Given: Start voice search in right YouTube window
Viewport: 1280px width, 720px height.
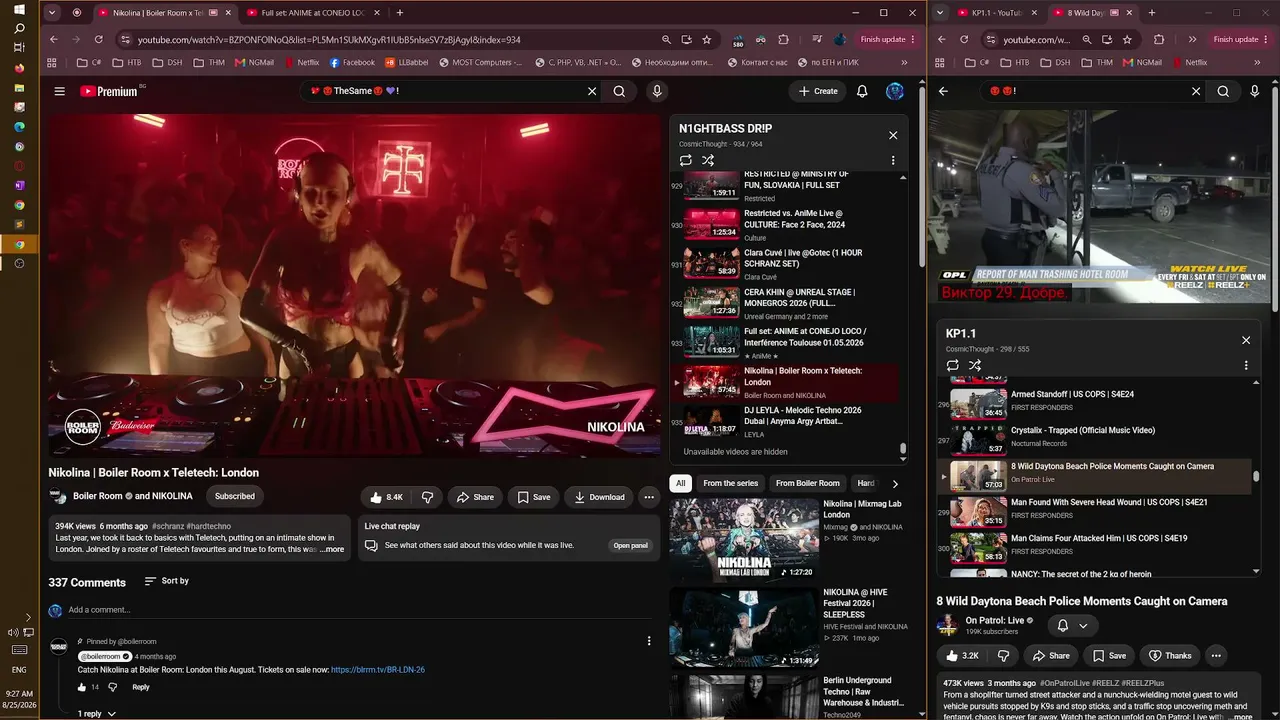Looking at the screenshot, I should click(1255, 91).
